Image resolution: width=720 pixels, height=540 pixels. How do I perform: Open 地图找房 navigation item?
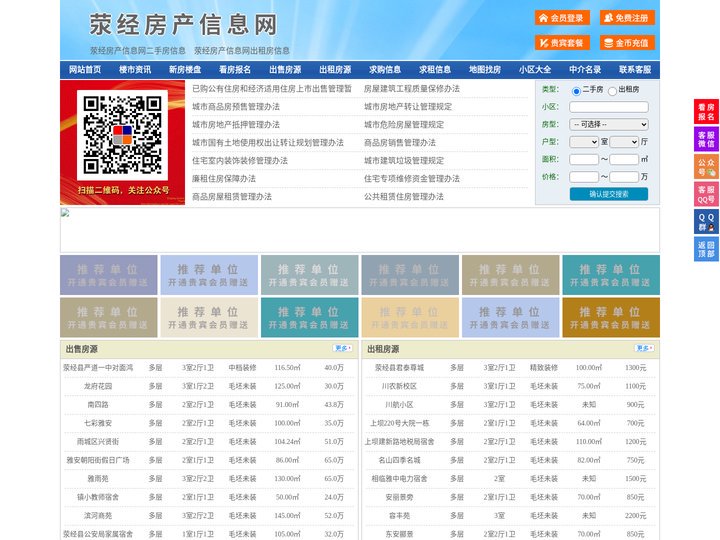point(485,70)
